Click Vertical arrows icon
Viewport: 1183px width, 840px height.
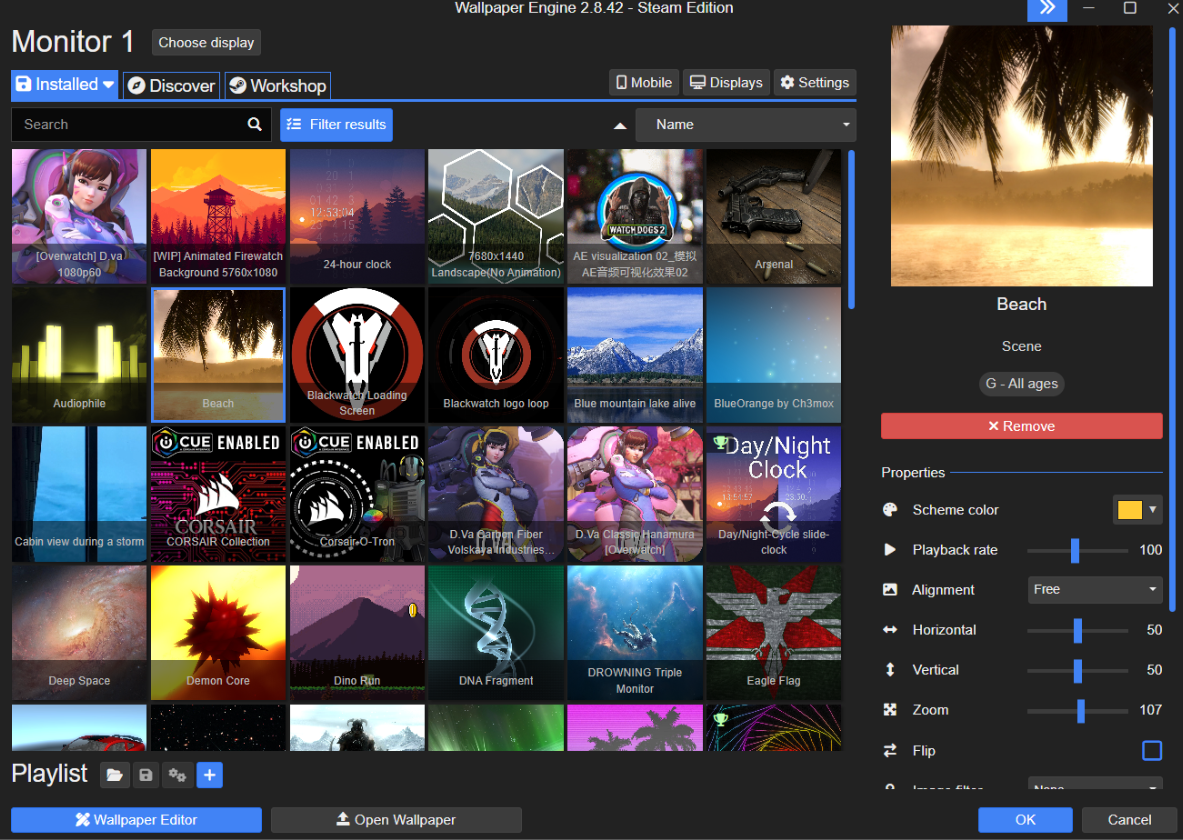pyautogui.click(x=890, y=670)
